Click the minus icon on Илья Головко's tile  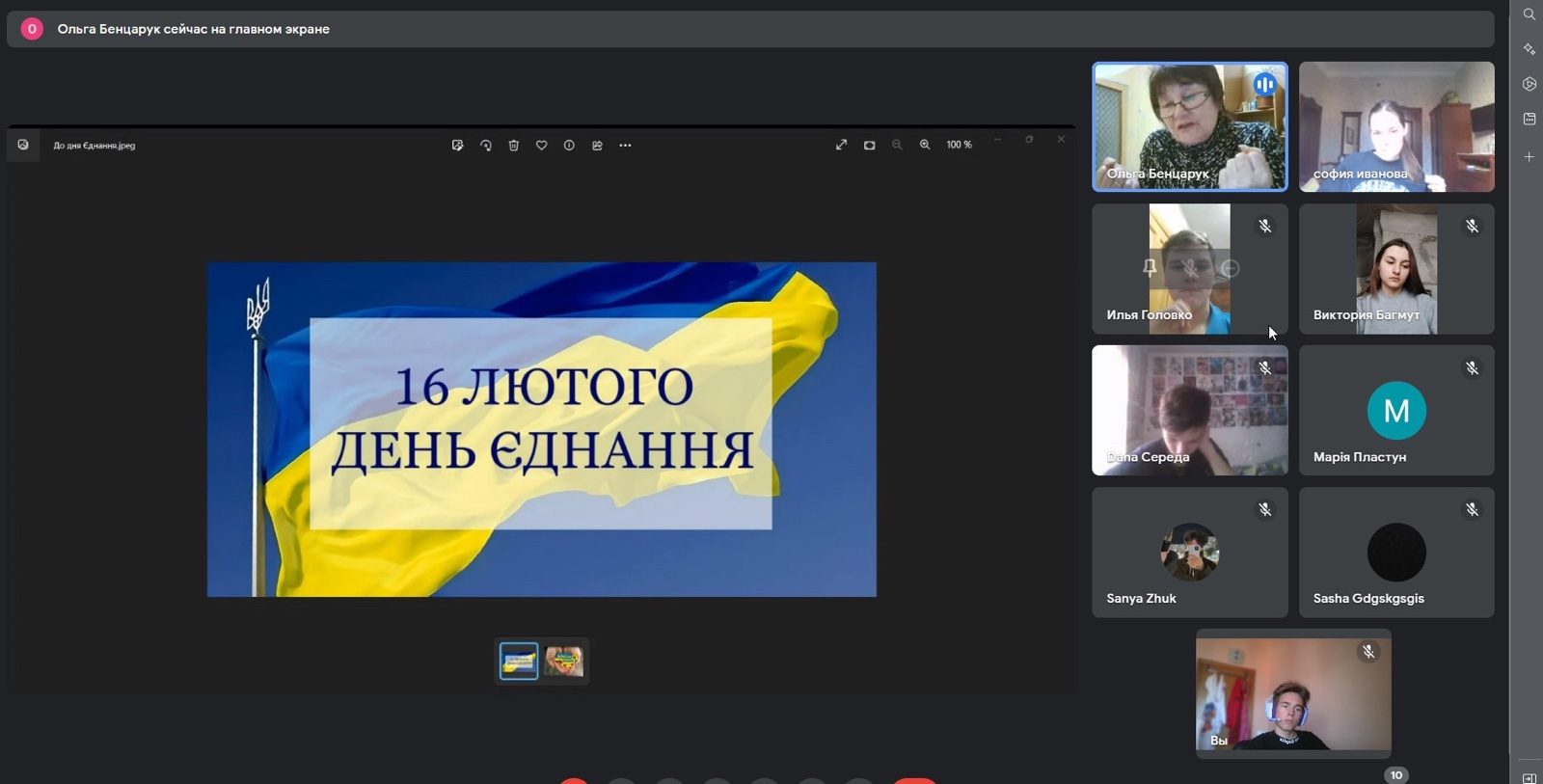point(1230,268)
